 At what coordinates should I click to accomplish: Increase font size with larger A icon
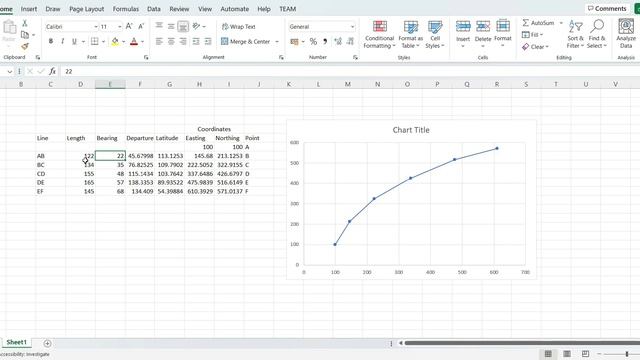click(129, 27)
